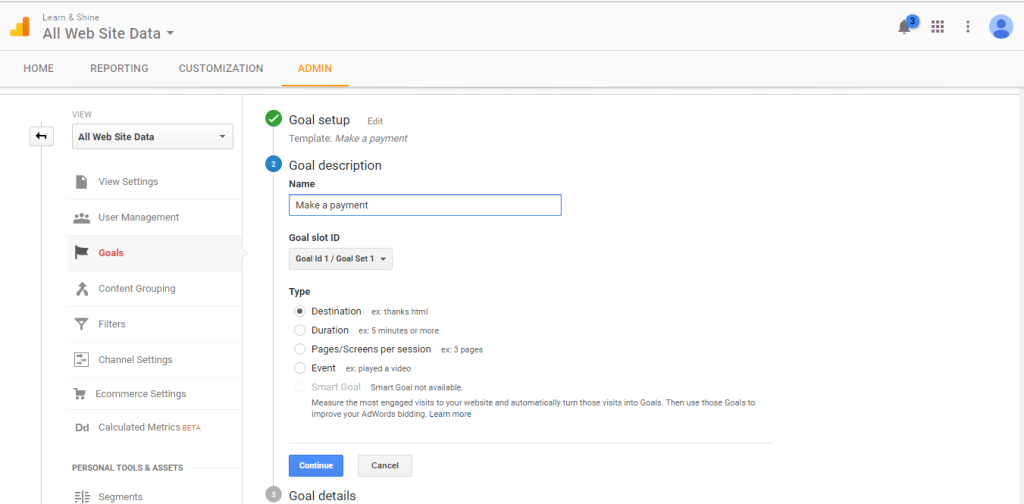Click the View Settings document icon

[x=82, y=181]
